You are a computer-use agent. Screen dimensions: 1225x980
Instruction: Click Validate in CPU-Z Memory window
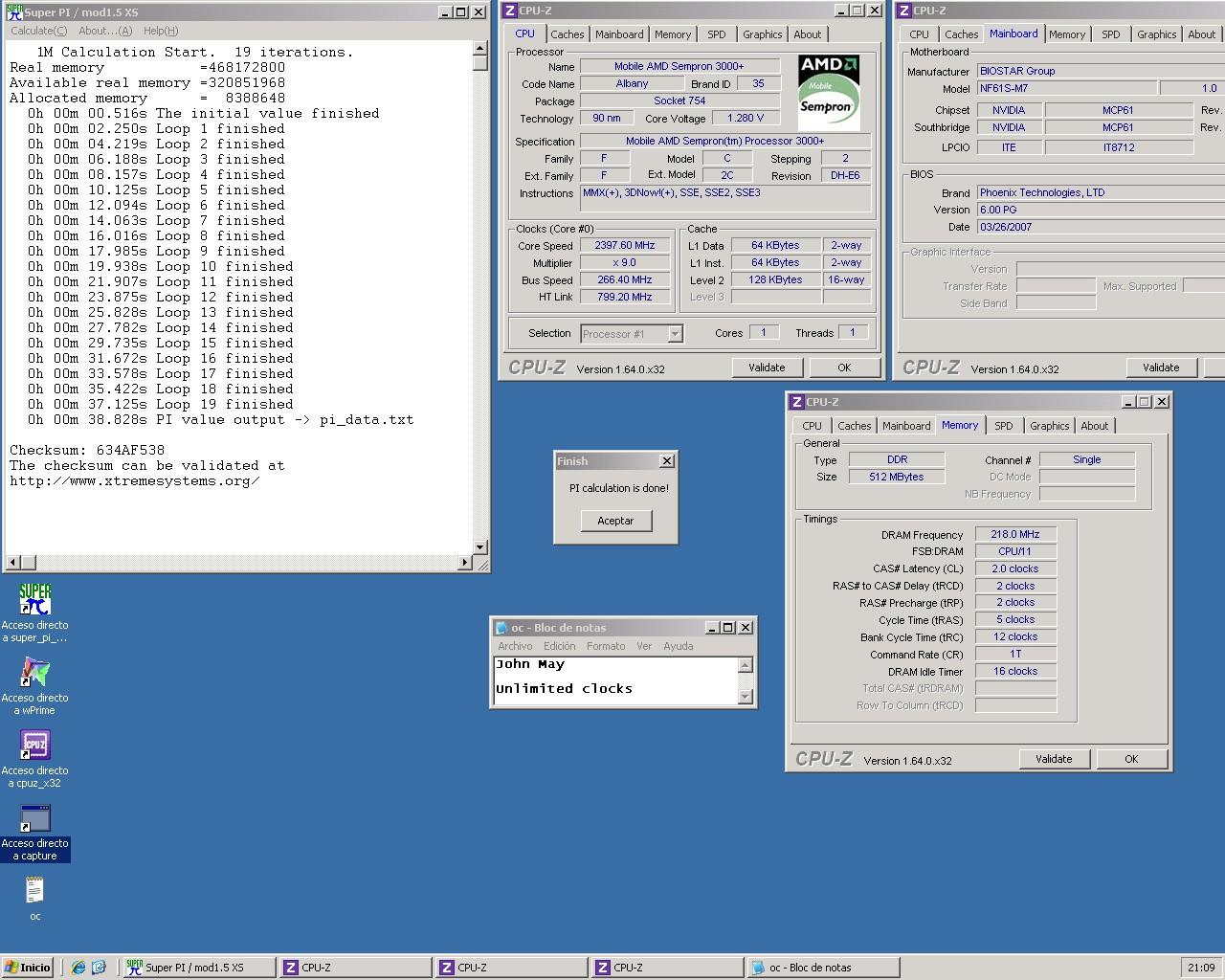(x=1054, y=759)
